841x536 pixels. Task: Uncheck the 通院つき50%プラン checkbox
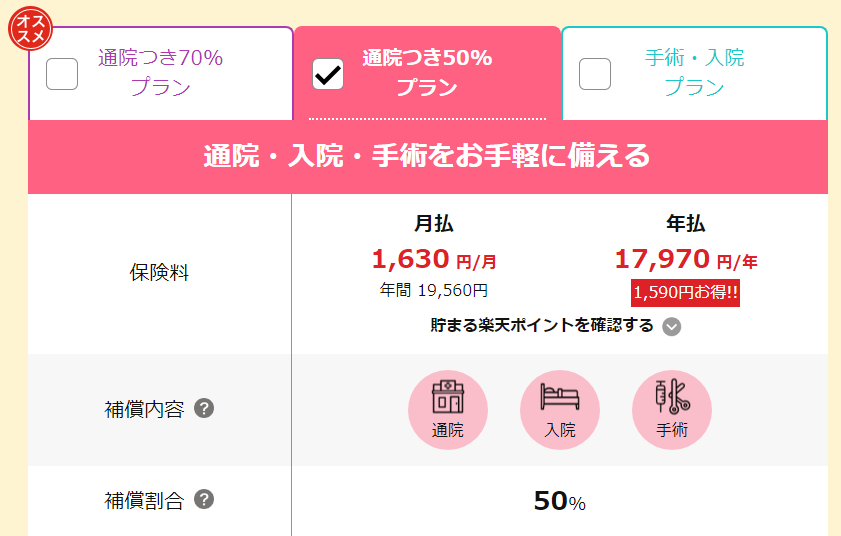[328, 74]
